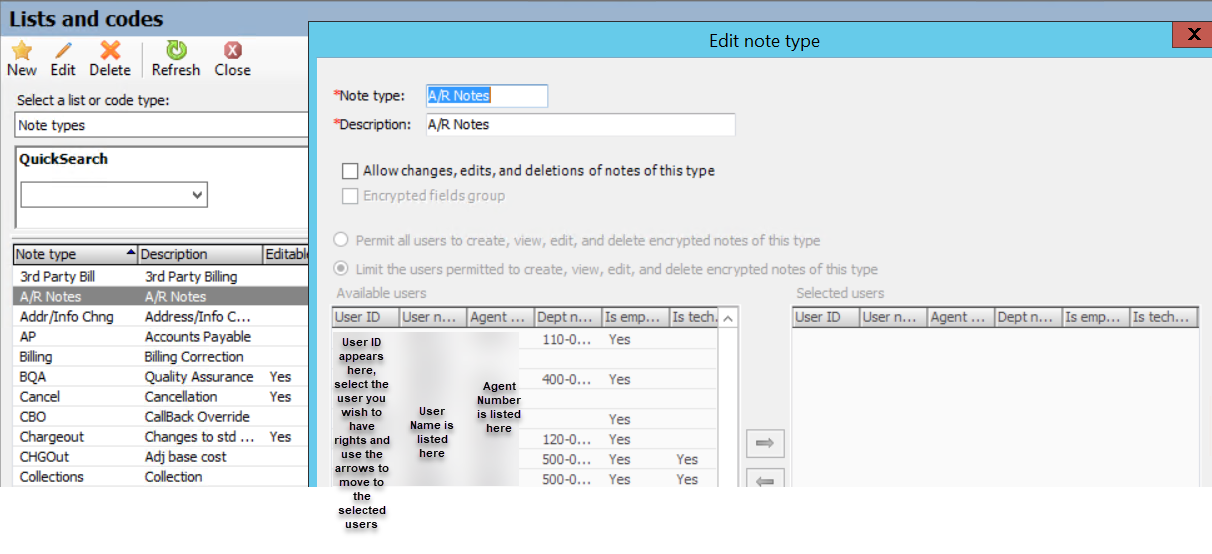Open the list or code type selector
Viewport: 1212px width, 554px height.
click(162, 125)
